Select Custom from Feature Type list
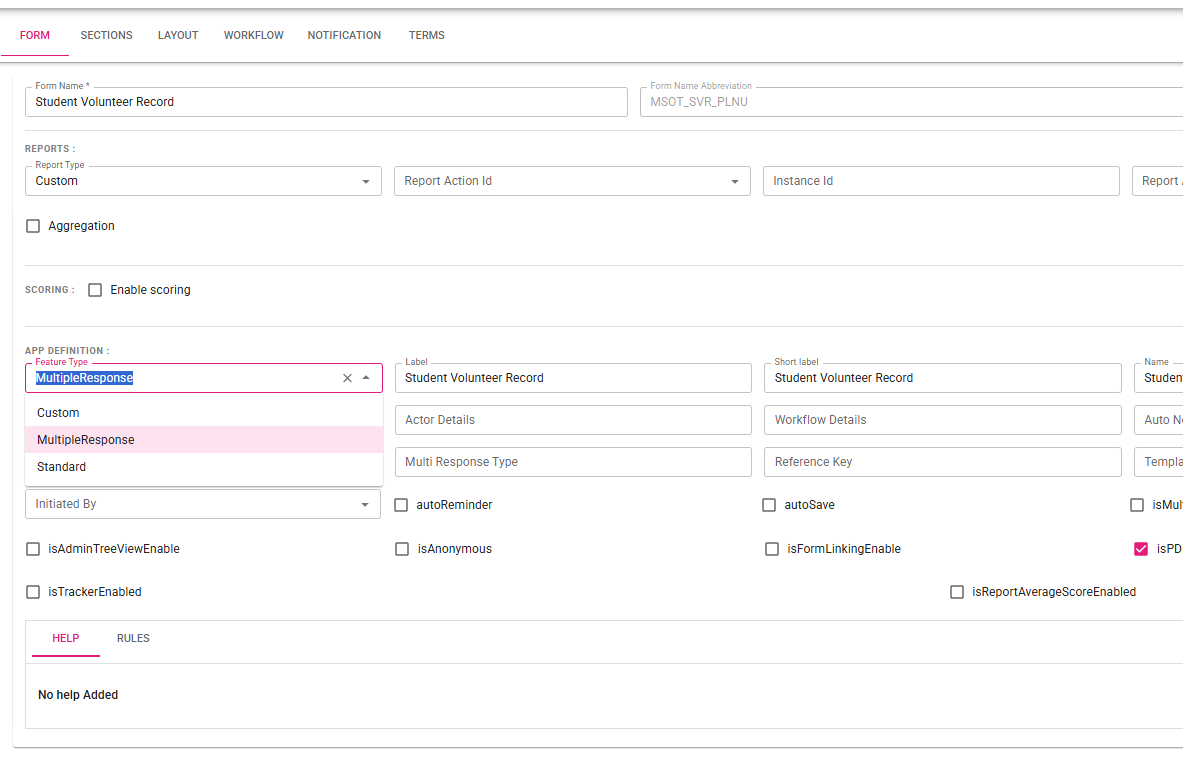 pyautogui.click(x=204, y=413)
